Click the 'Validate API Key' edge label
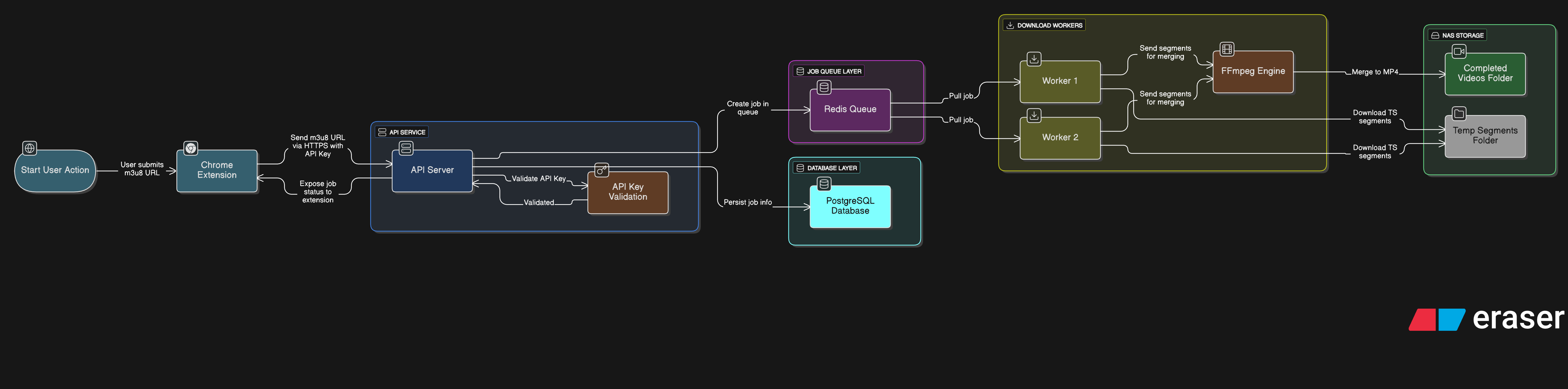This screenshot has height=389, width=1568. (539, 178)
